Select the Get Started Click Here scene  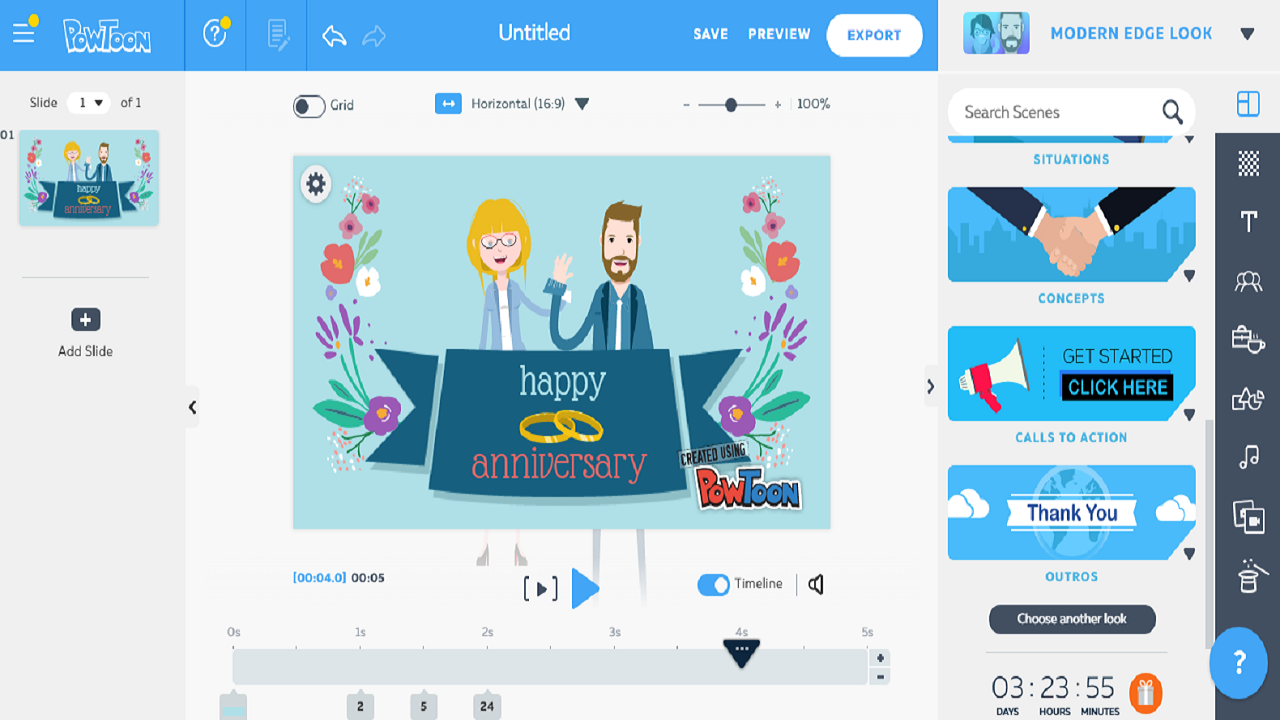click(x=1071, y=374)
